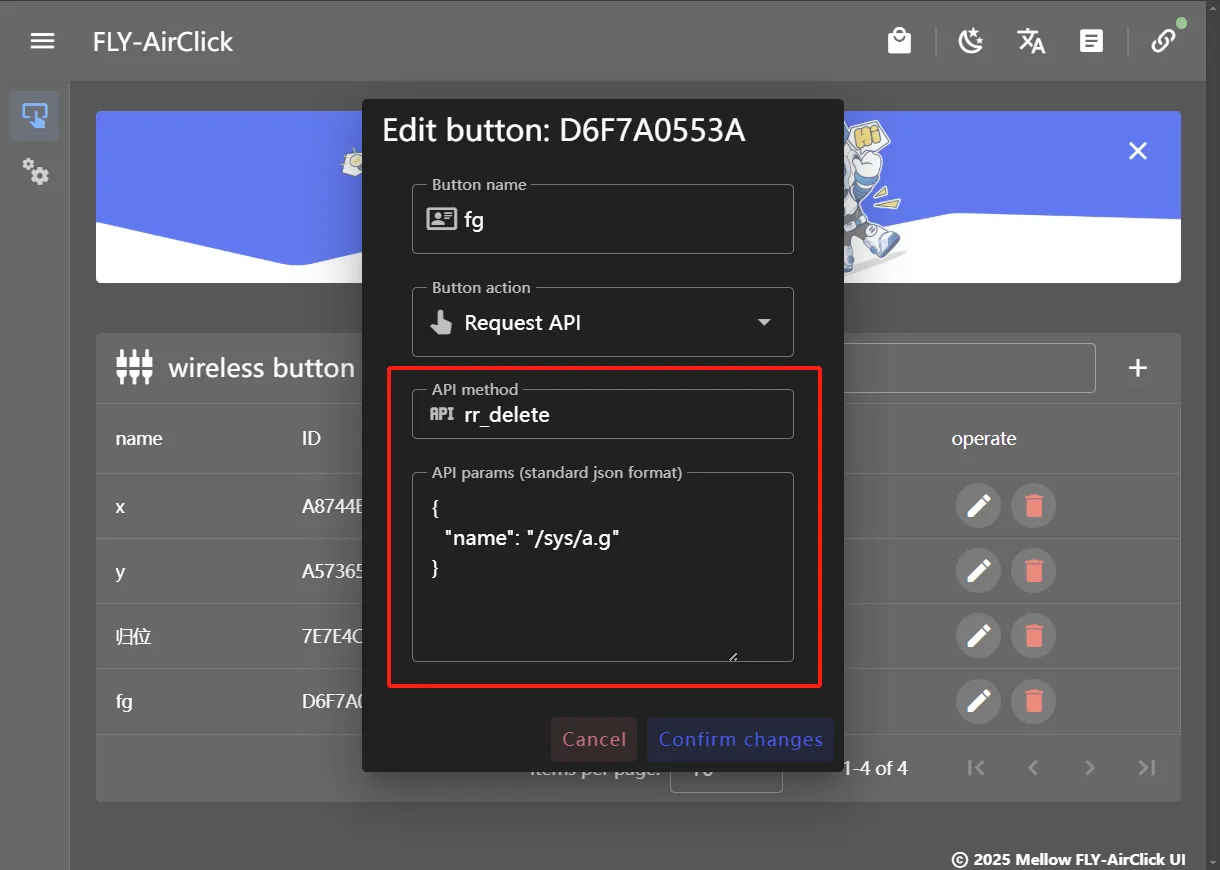Open the settings gears sidebar icon
This screenshot has height=870, width=1220.
click(x=35, y=171)
